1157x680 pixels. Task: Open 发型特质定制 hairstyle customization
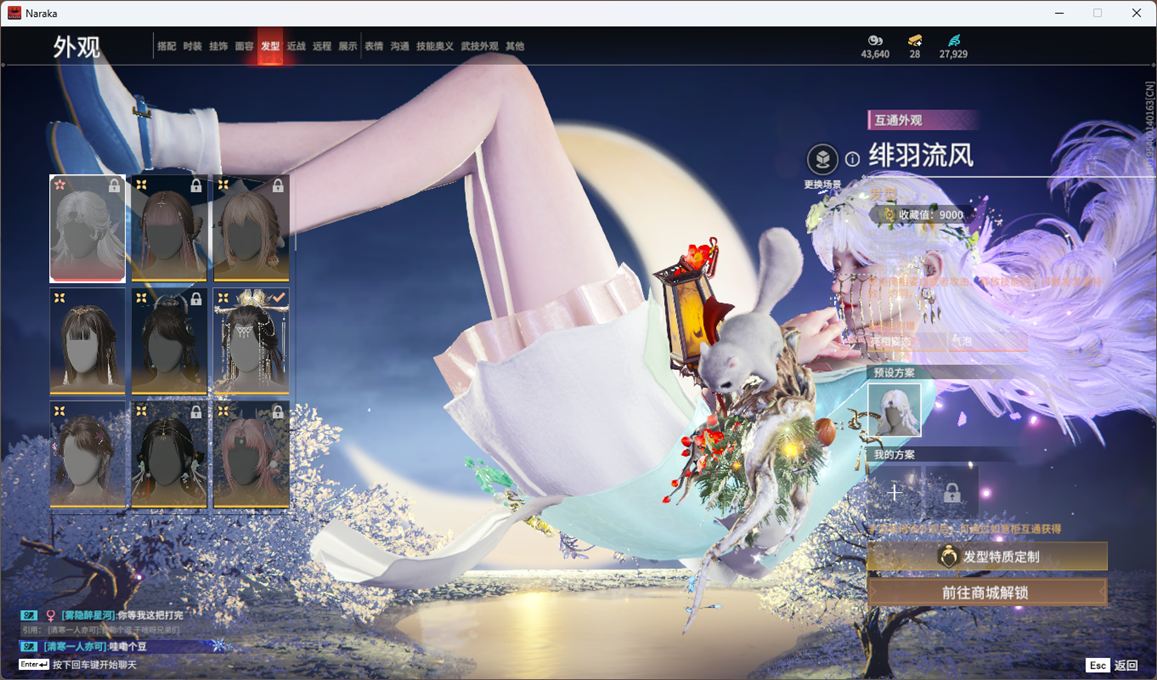(x=987, y=557)
